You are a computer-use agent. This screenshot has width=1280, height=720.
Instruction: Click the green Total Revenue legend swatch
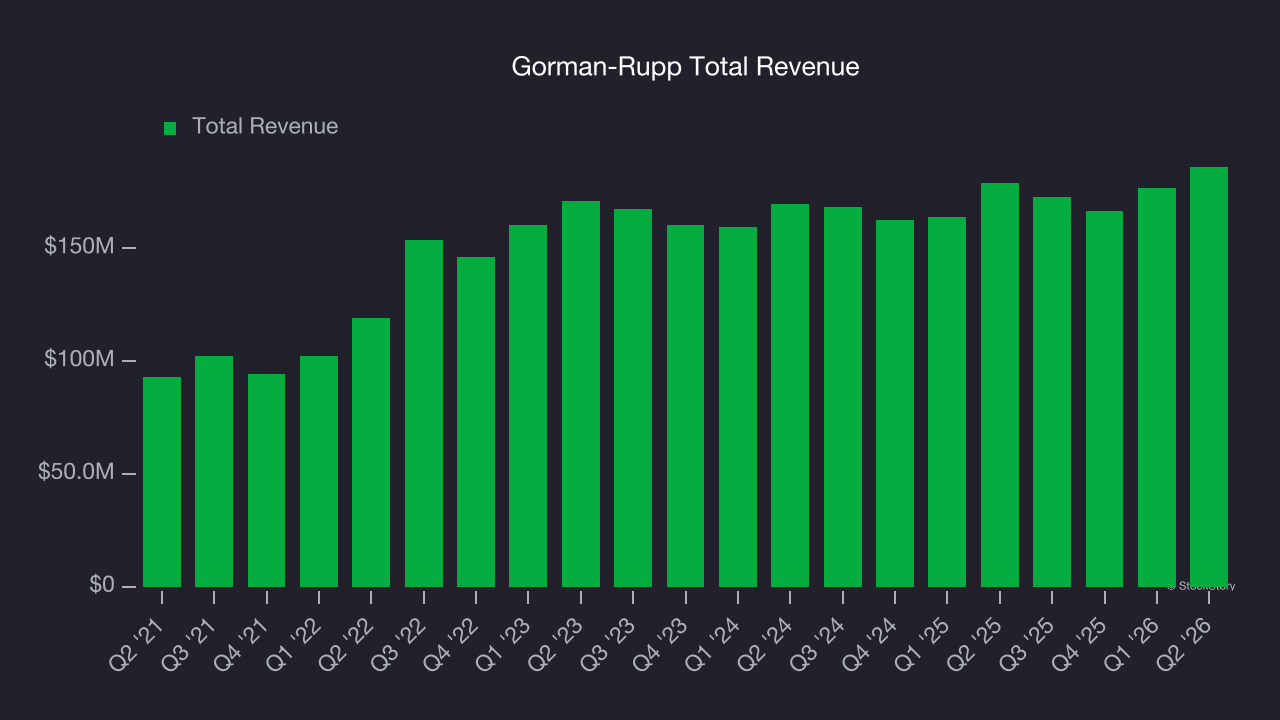(x=170, y=128)
